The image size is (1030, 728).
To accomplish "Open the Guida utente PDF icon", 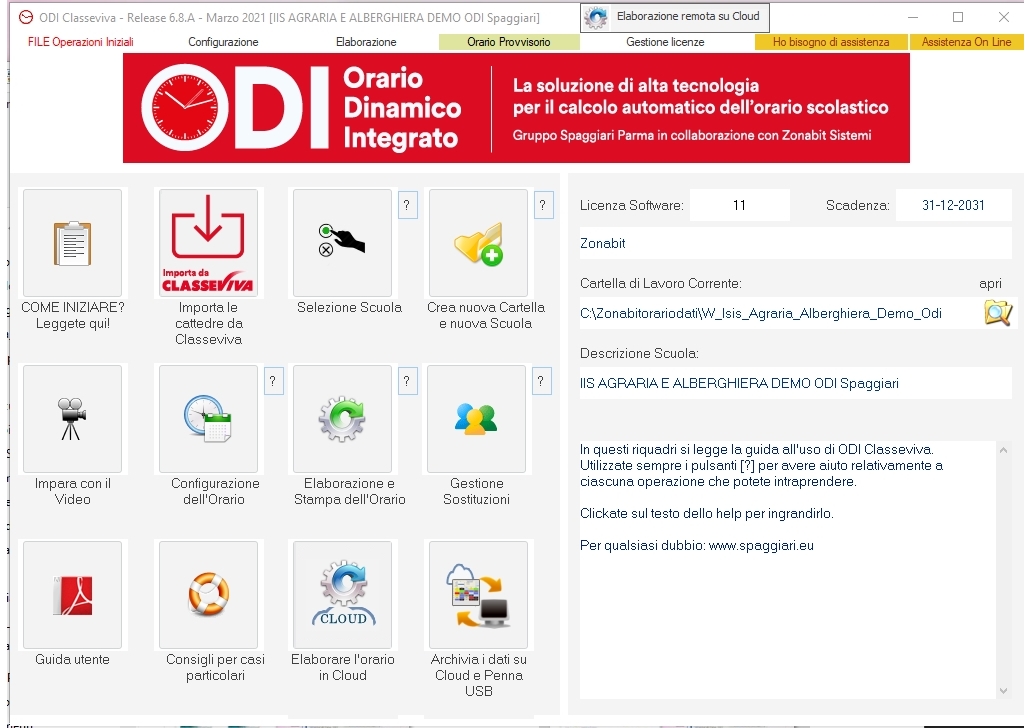I will tap(72, 595).
